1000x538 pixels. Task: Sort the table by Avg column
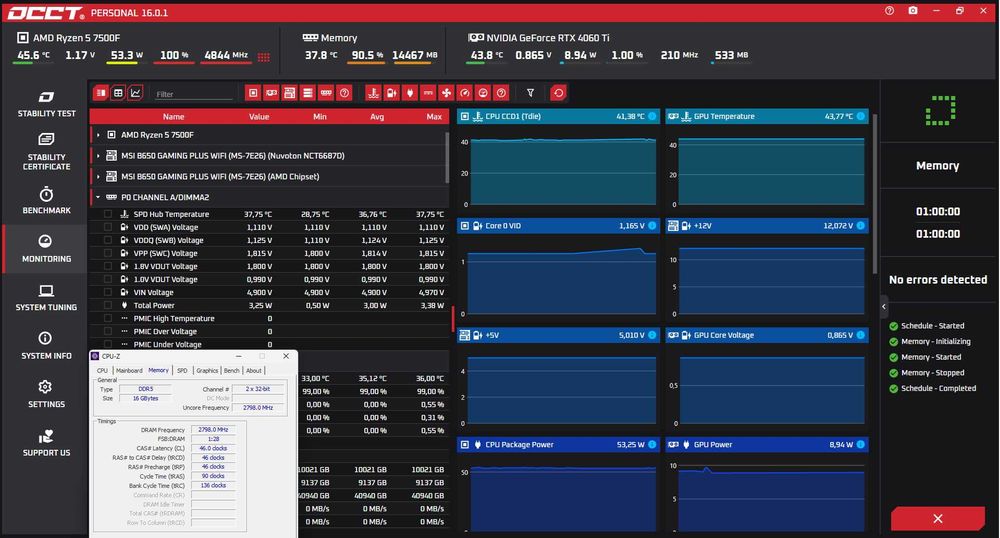pos(377,117)
